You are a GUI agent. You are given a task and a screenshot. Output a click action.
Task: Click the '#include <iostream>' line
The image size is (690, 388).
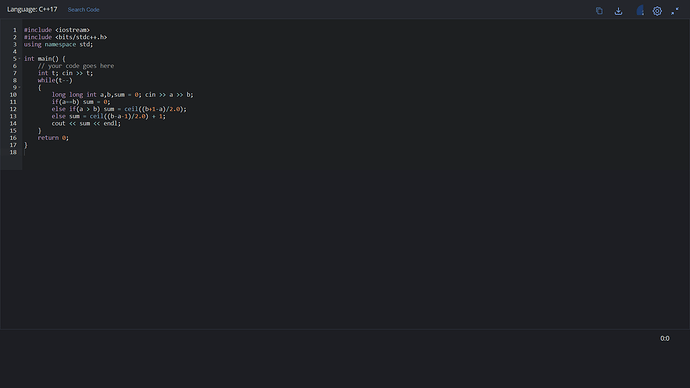tap(57, 30)
